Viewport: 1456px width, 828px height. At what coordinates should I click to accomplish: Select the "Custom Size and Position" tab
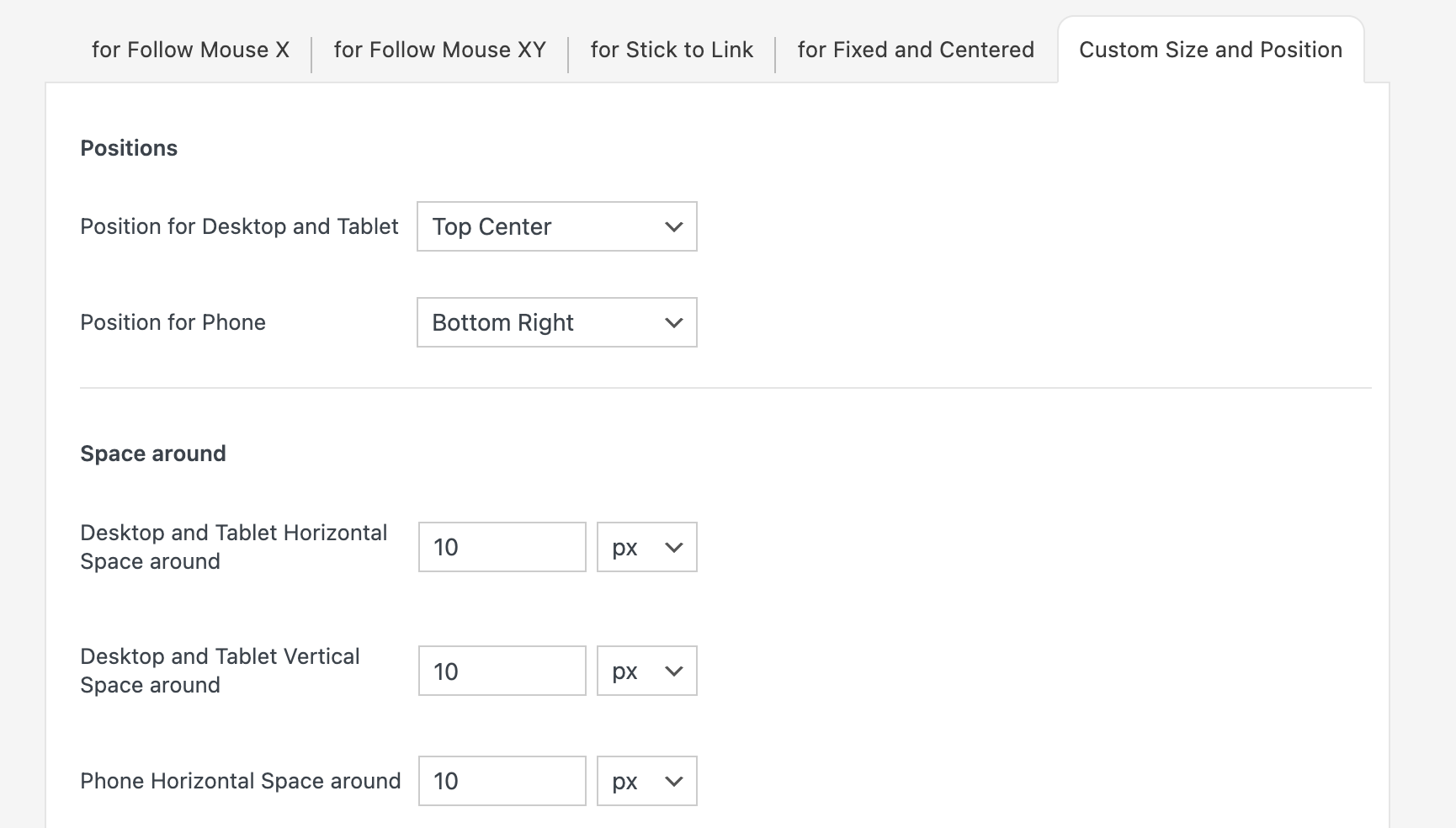coord(1211,49)
